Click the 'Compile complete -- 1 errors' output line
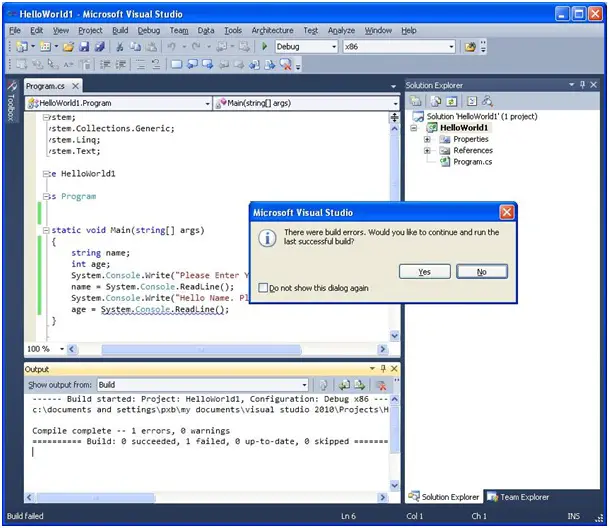 [131, 431]
